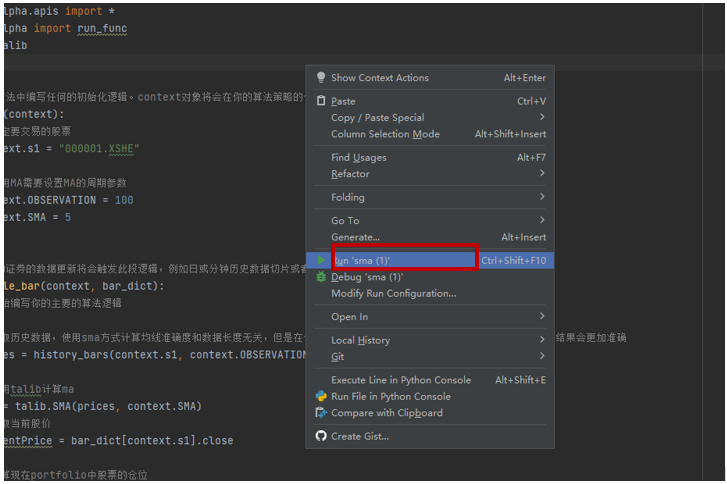Expand arrow beside Open In
This screenshot has height=484, width=727.
(x=542, y=316)
